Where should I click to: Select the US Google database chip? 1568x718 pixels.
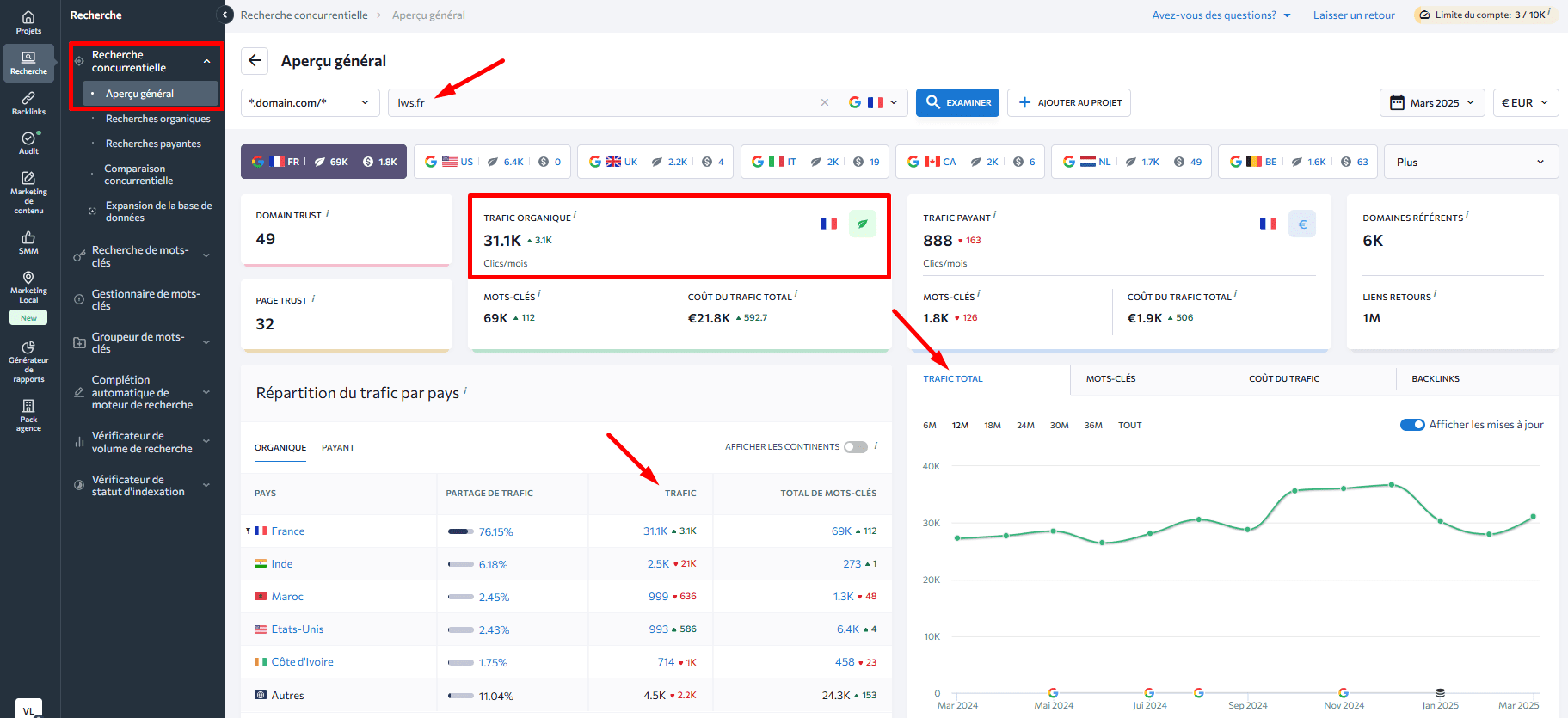(x=492, y=162)
